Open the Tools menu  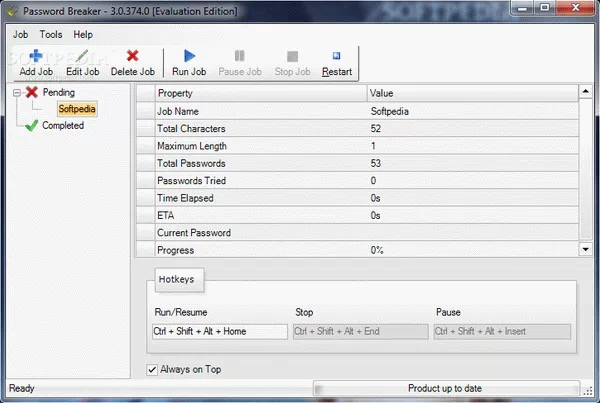pyautogui.click(x=51, y=34)
